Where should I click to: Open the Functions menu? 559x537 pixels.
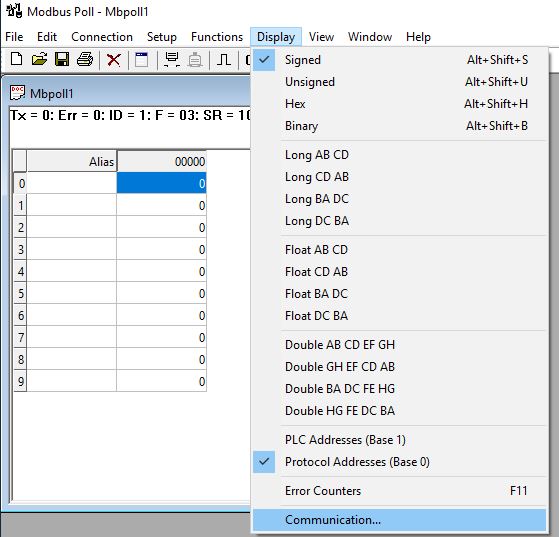point(217,37)
